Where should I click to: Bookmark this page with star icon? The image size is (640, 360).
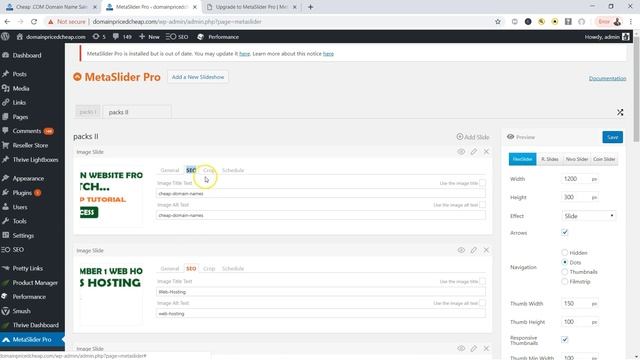(x=498, y=22)
